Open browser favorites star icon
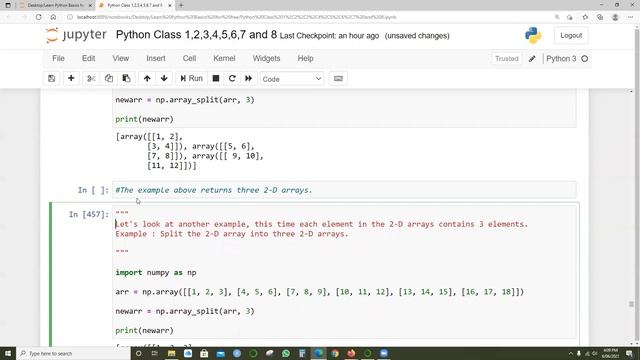The image size is (640, 360). click(585, 17)
